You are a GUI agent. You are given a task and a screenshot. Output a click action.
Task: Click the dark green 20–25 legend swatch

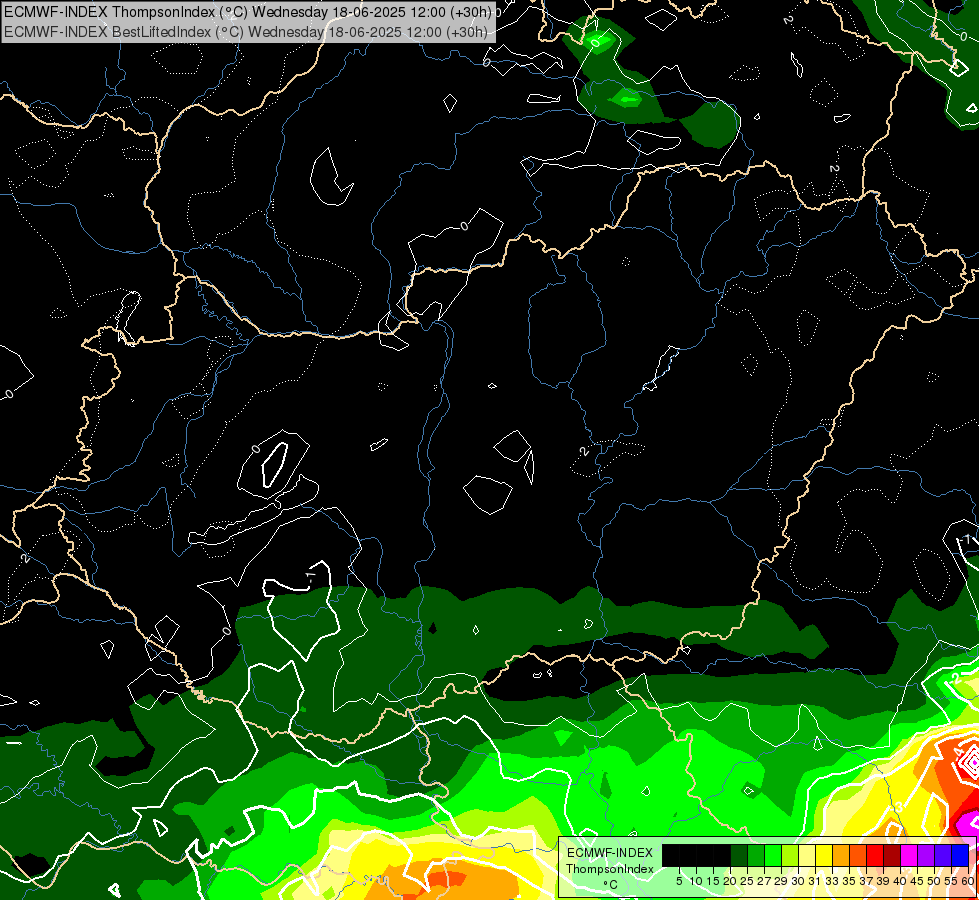[739, 856]
